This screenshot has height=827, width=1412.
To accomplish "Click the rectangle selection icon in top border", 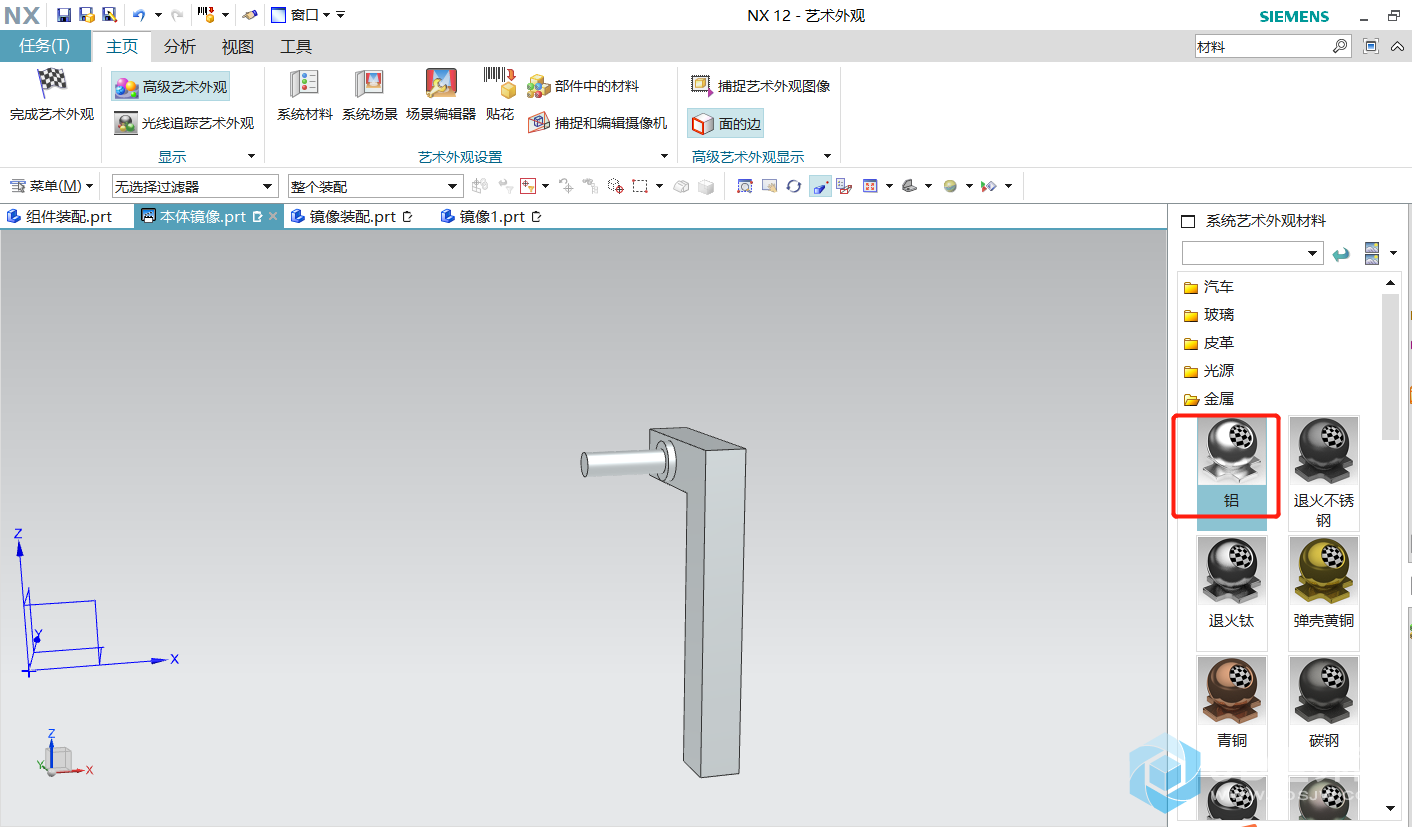I will click(640, 186).
